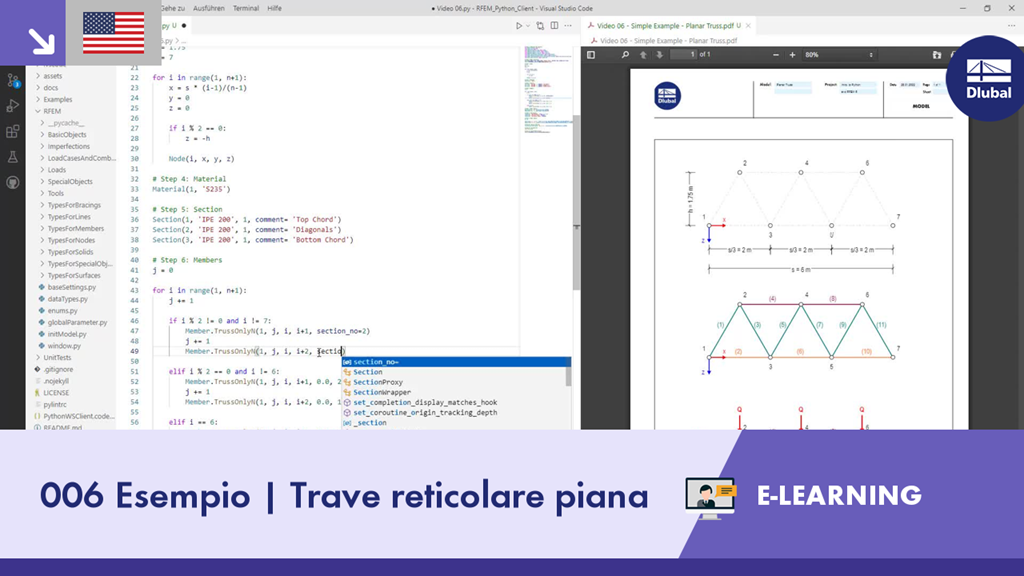Open the Terminal menu
This screenshot has height=576, width=1024.
click(246, 8)
